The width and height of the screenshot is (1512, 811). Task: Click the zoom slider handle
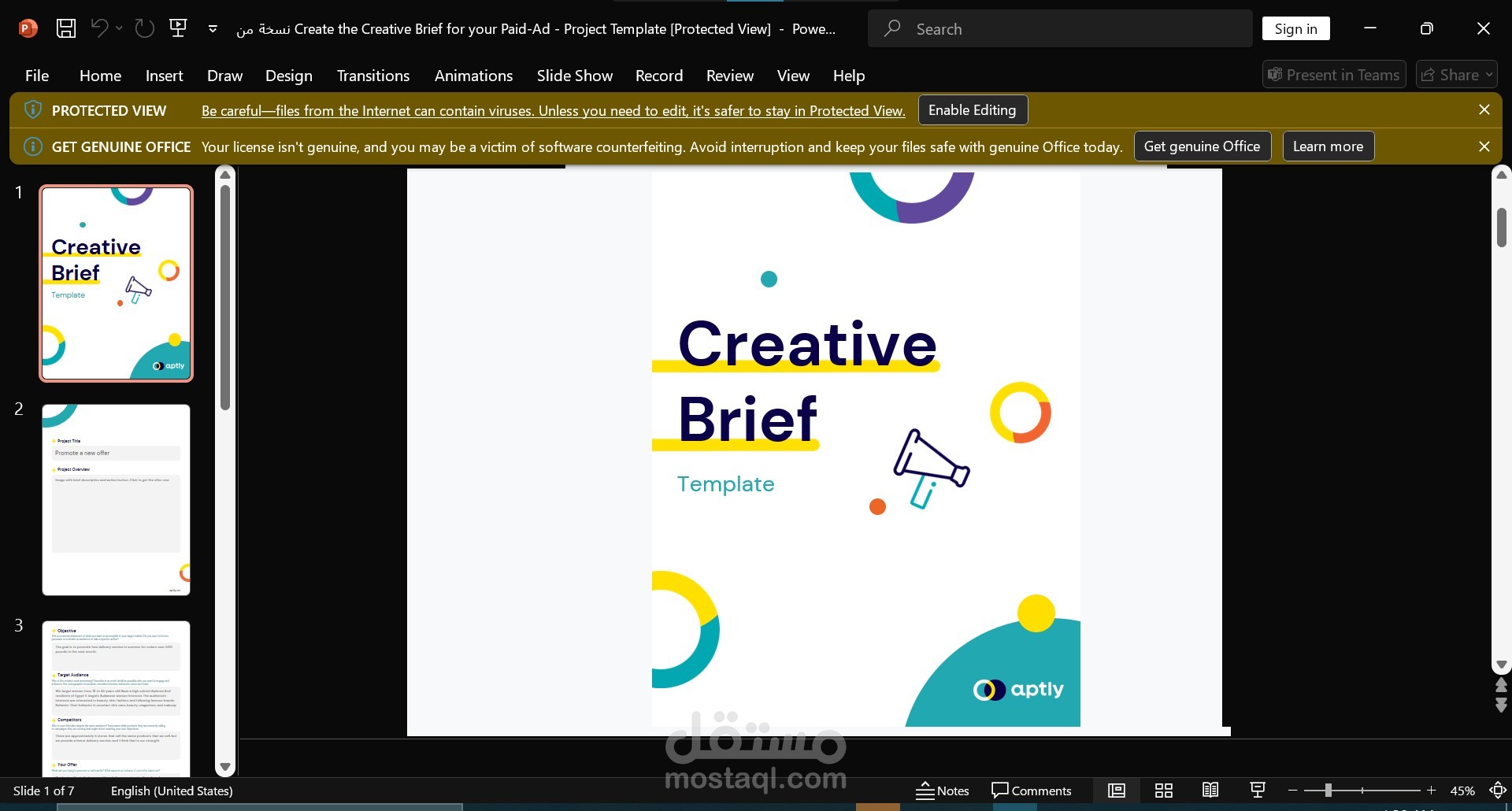point(1328,790)
